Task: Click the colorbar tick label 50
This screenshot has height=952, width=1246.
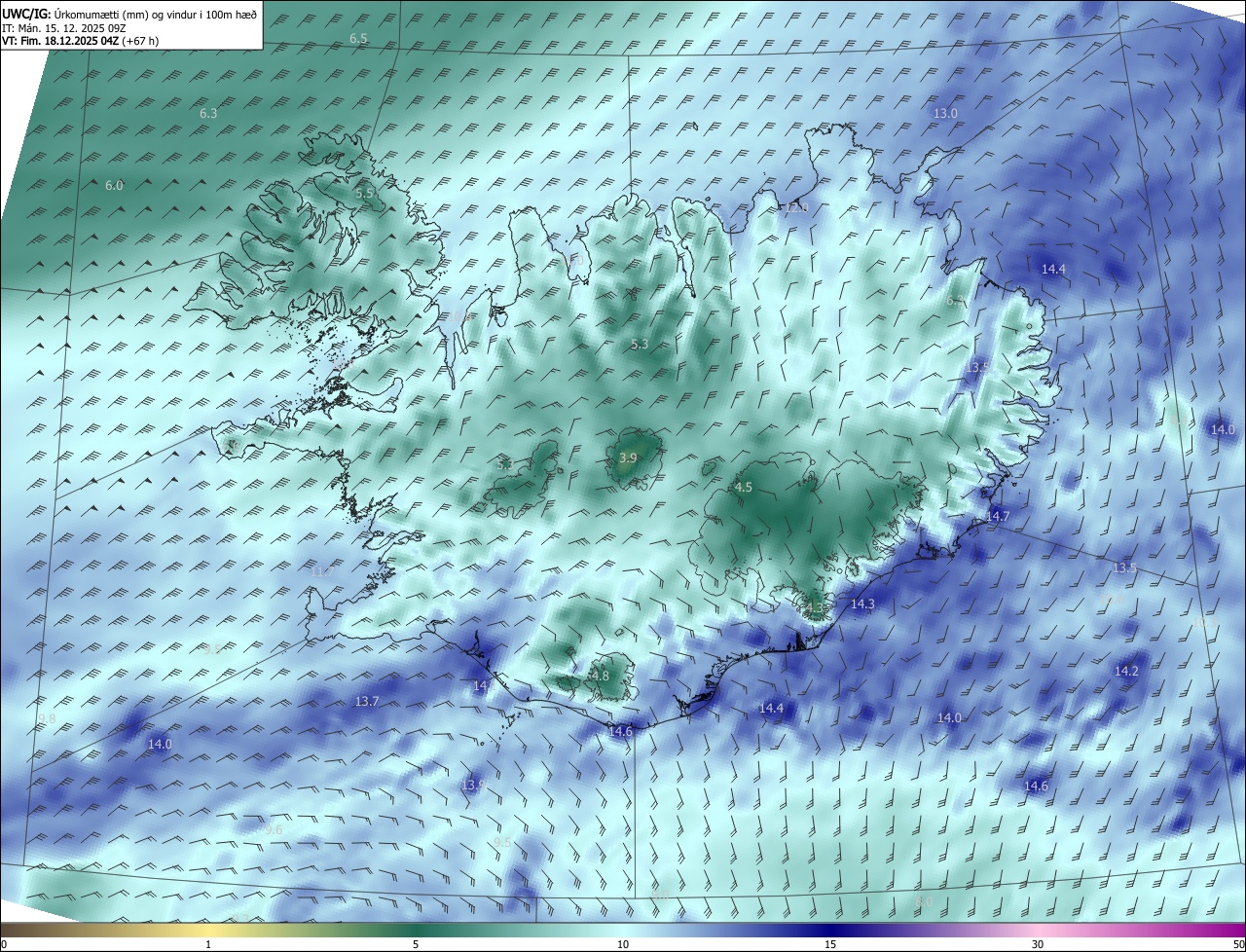Action: click(1238, 944)
